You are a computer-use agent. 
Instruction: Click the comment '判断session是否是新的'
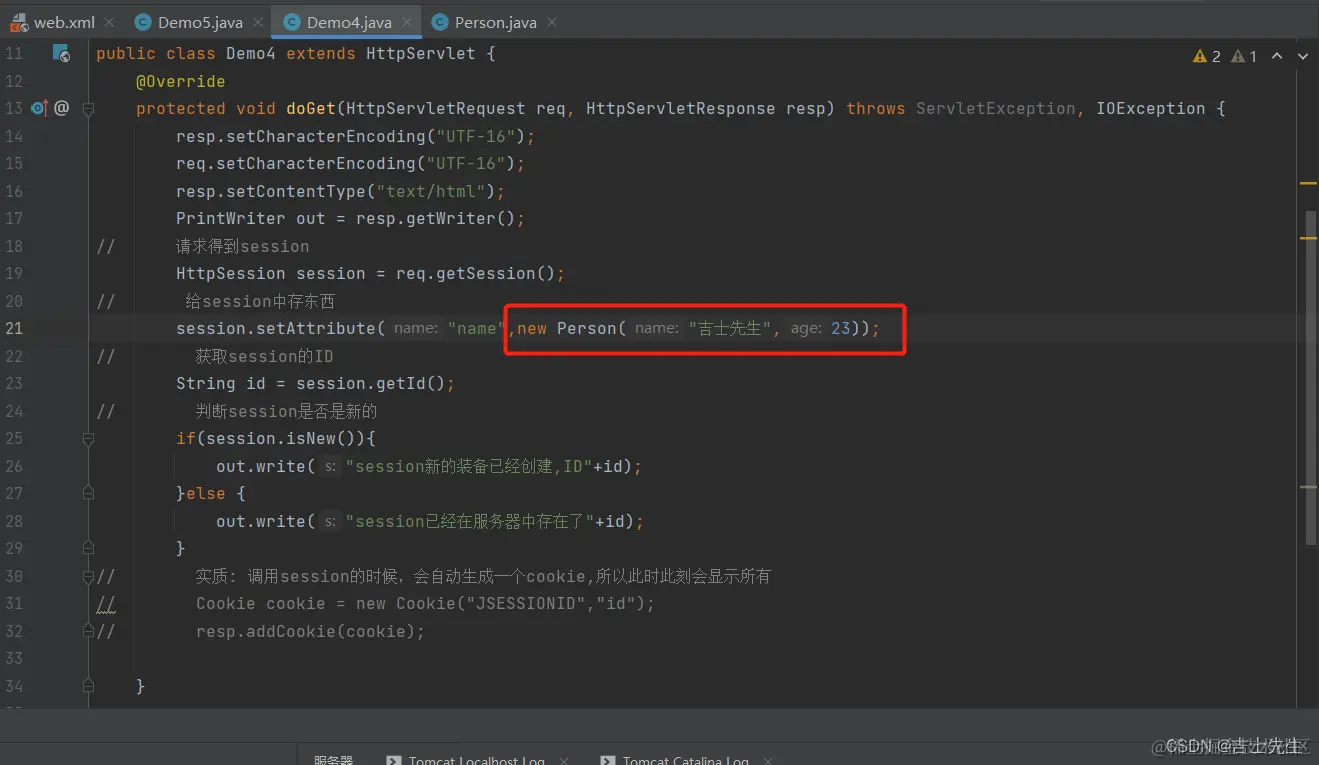tap(287, 411)
